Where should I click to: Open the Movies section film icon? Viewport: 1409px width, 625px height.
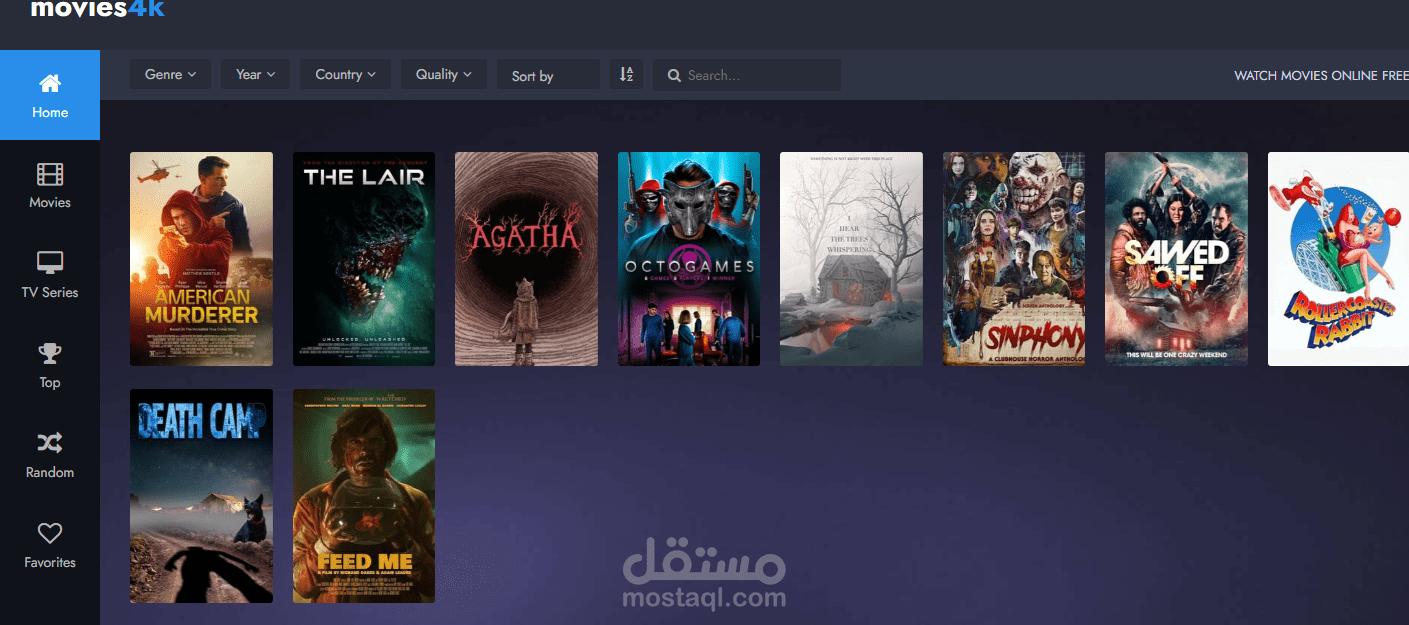click(50, 175)
